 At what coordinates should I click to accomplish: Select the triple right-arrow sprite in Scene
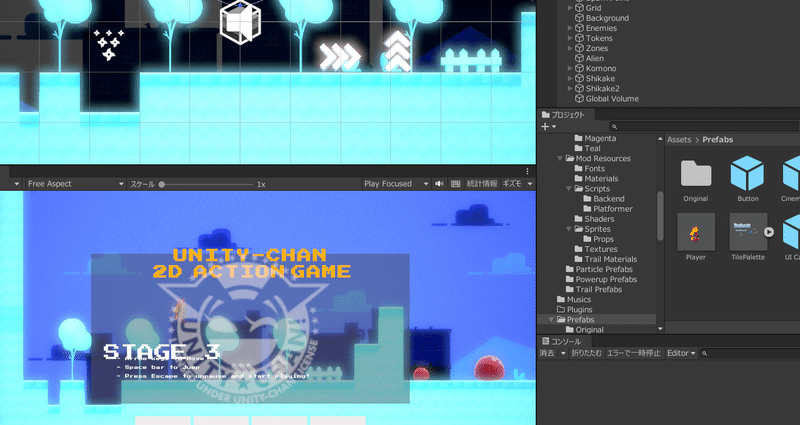coord(339,56)
